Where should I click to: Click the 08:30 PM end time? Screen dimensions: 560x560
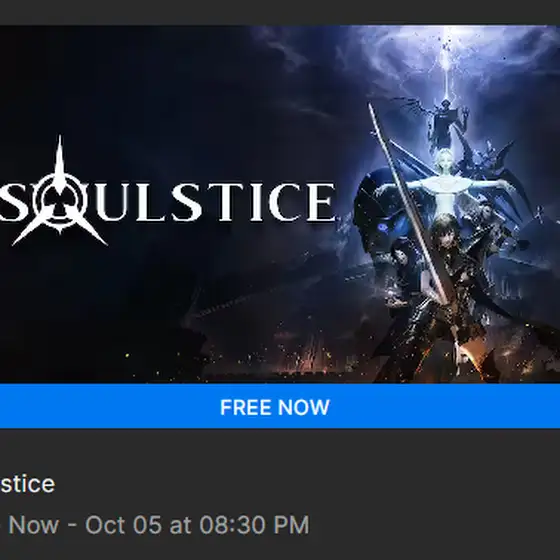(x=254, y=525)
